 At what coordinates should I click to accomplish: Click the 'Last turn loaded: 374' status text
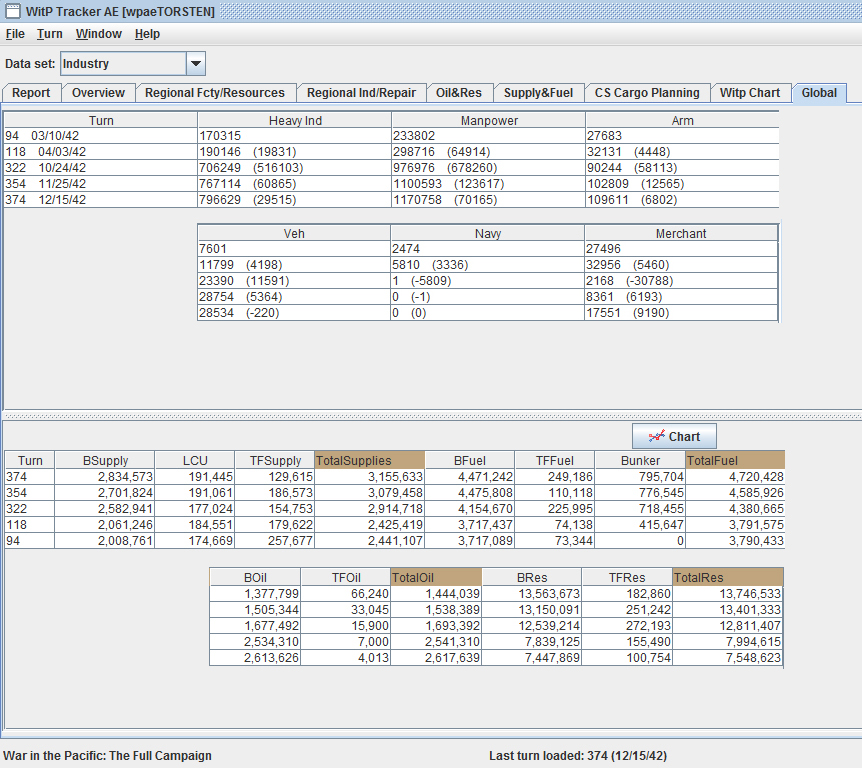click(578, 756)
